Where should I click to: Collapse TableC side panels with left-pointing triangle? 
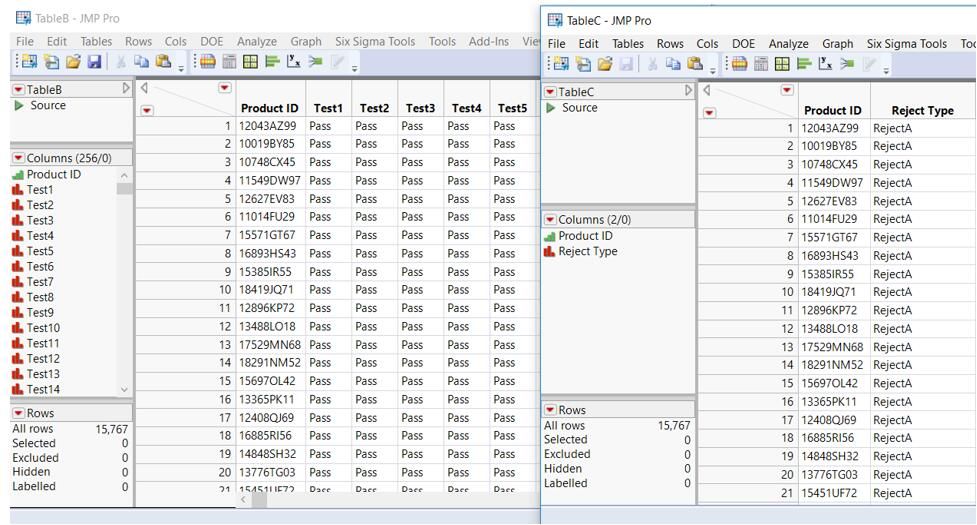tap(707, 90)
